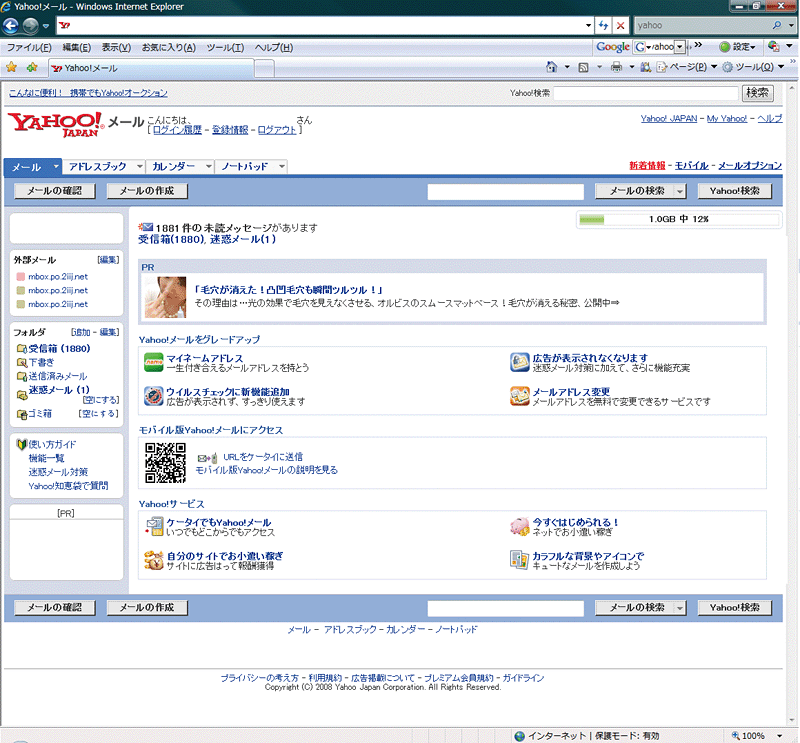
Task: Click the RSS feeds icon
Action: point(584,67)
